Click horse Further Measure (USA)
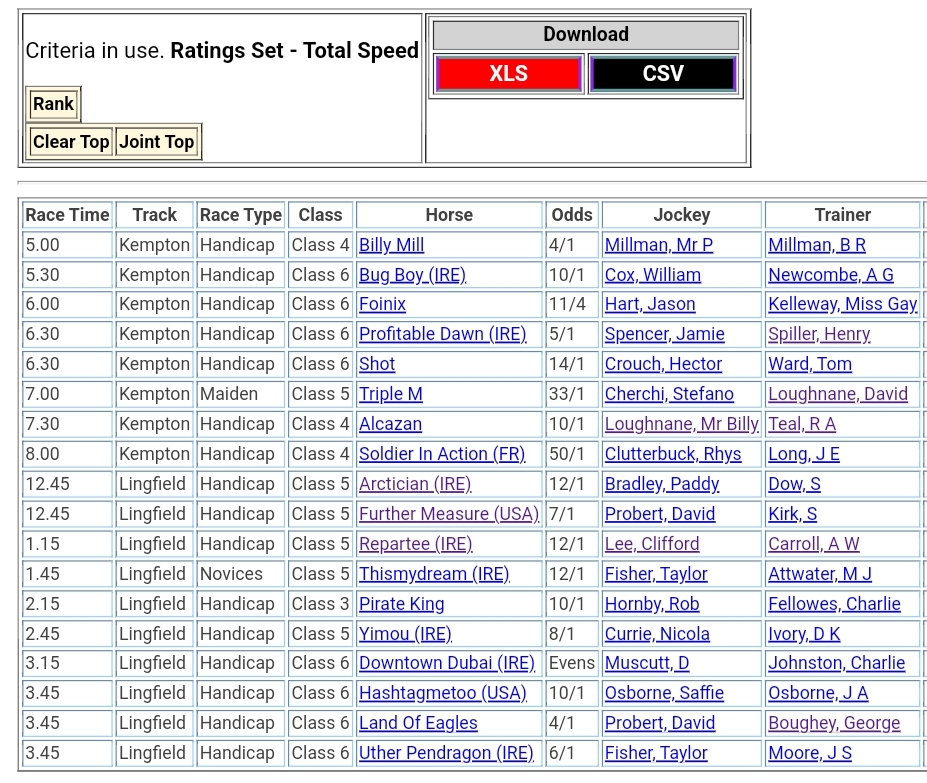 coord(448,514)
